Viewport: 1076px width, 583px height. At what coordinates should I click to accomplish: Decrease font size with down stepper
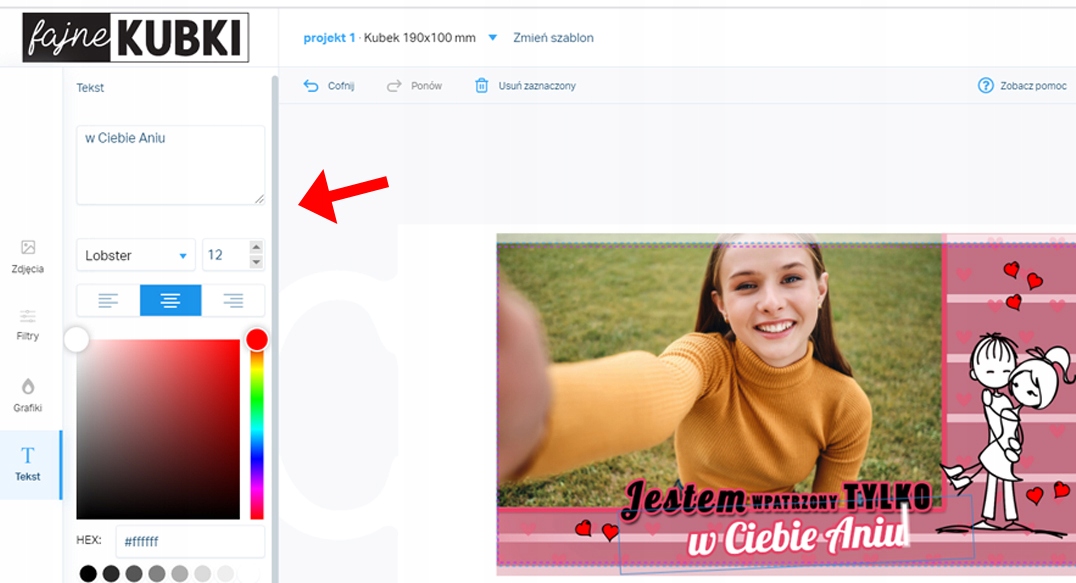tap(256, 262)
